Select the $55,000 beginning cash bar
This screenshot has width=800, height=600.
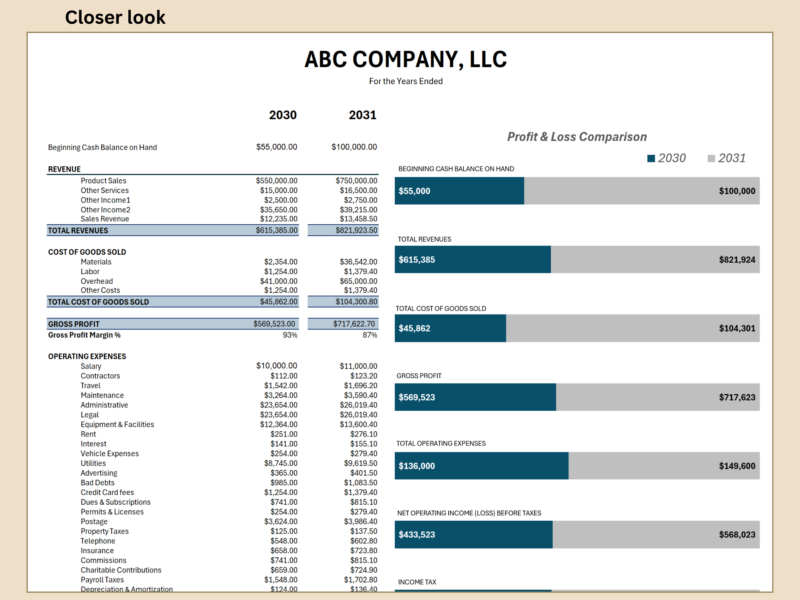(459, 191)
